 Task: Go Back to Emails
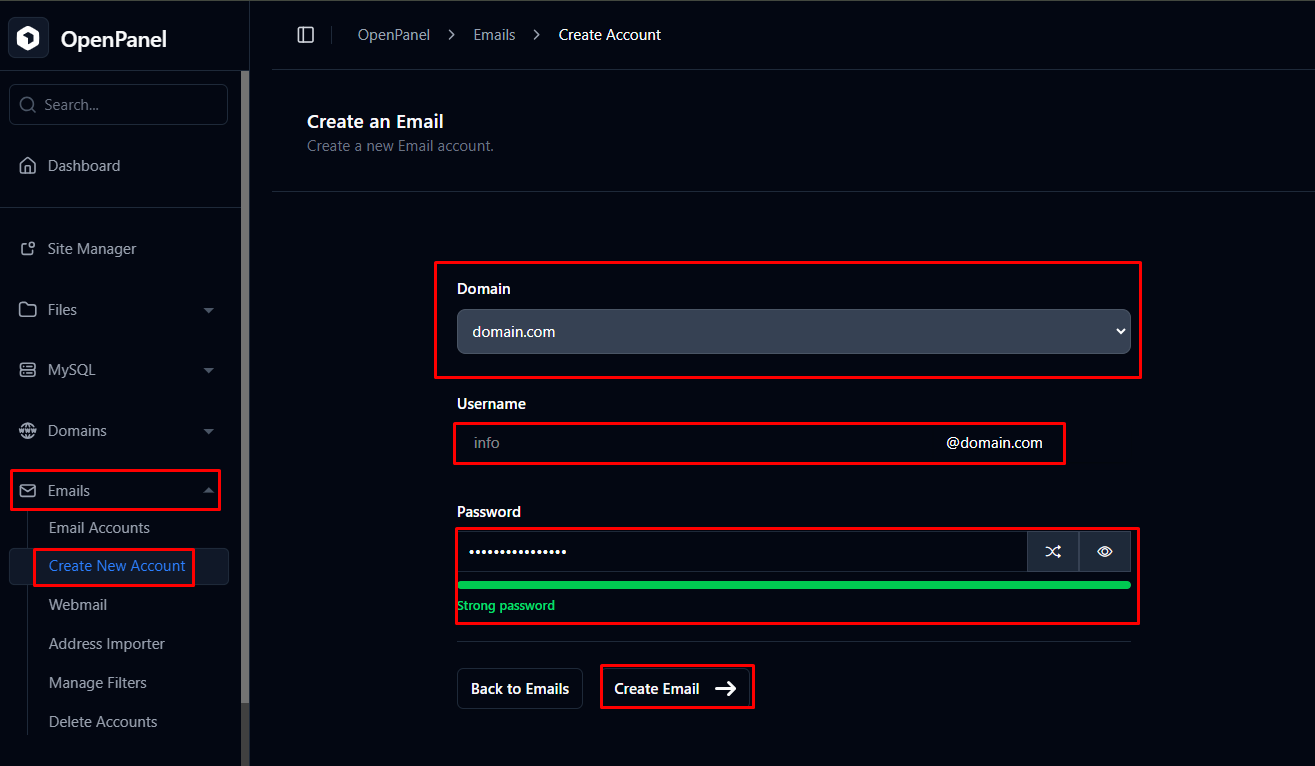point(520,689)
